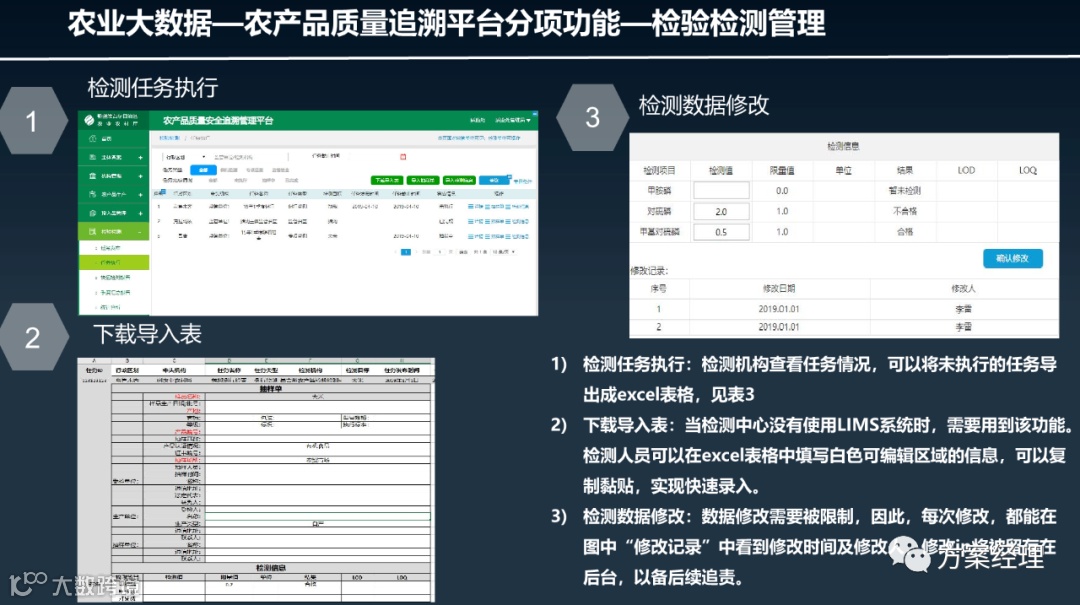Open the home icon in platform sidebar
Screen dimensions: 1080x605
92,139
